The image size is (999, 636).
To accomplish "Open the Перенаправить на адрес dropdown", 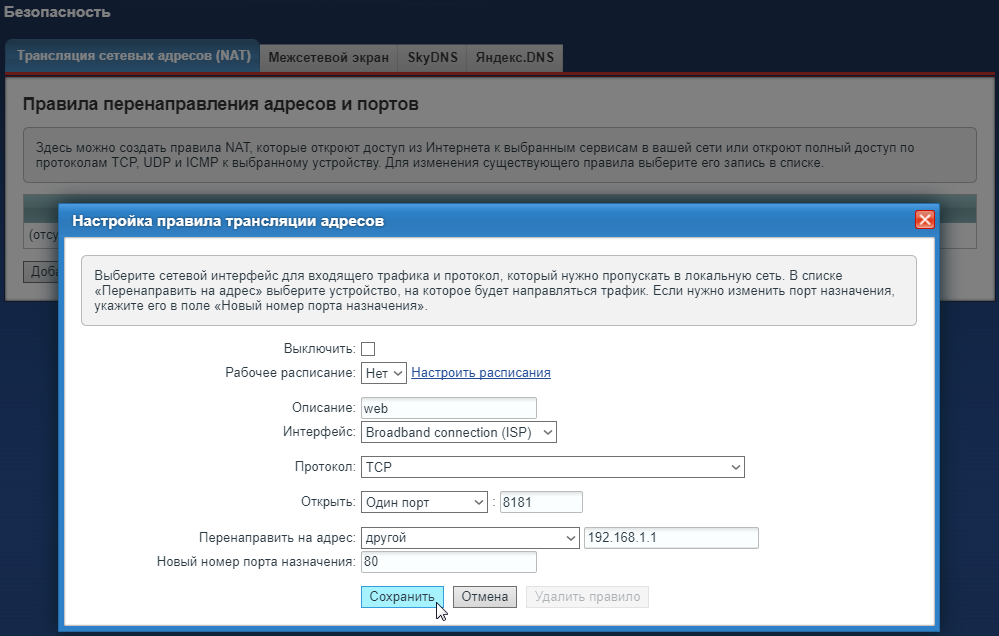I will [470, 537].
